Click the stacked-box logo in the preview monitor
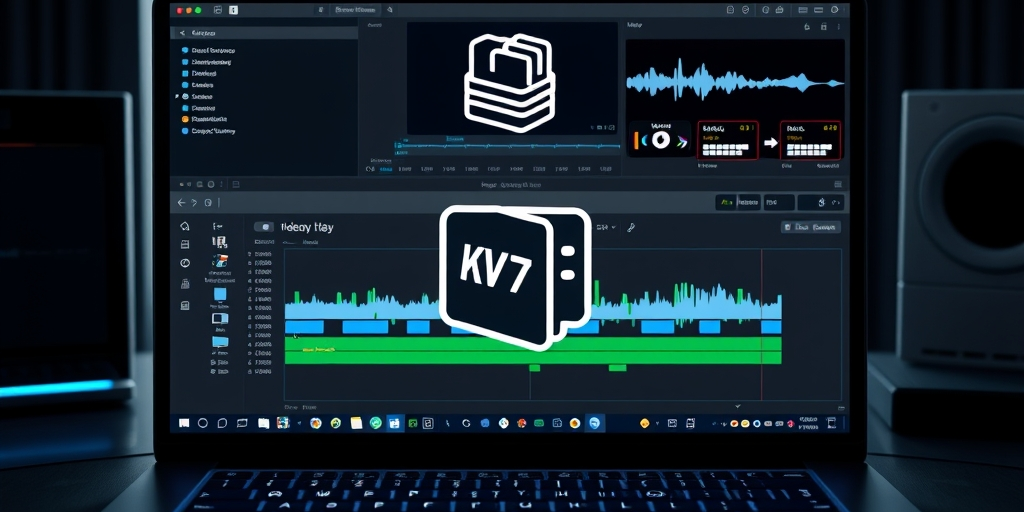 pos(509,82)
